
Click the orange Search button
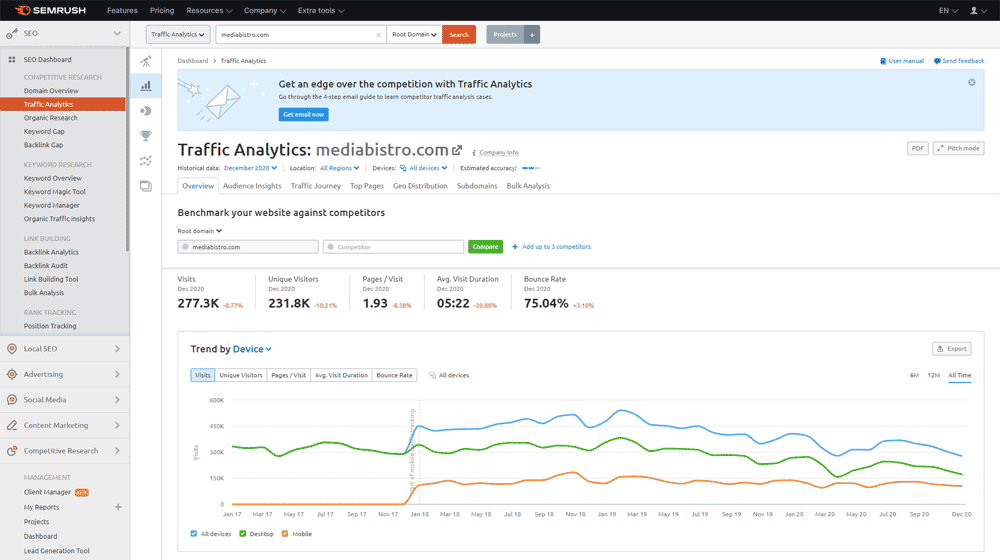point(459,34)
